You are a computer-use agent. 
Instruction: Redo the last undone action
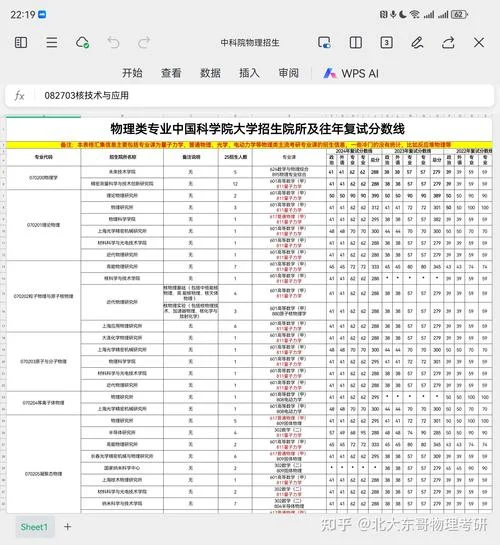(x=144, y=43)
